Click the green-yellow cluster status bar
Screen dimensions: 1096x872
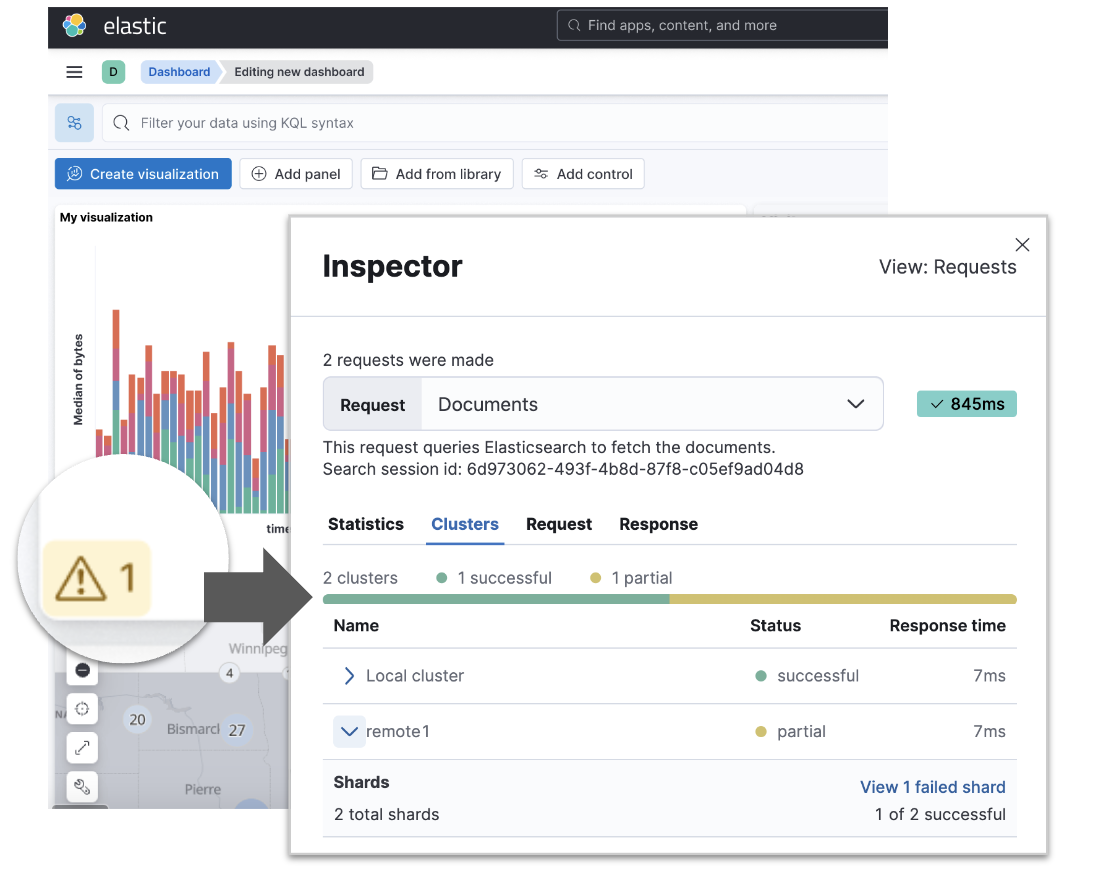click(668, 598)
